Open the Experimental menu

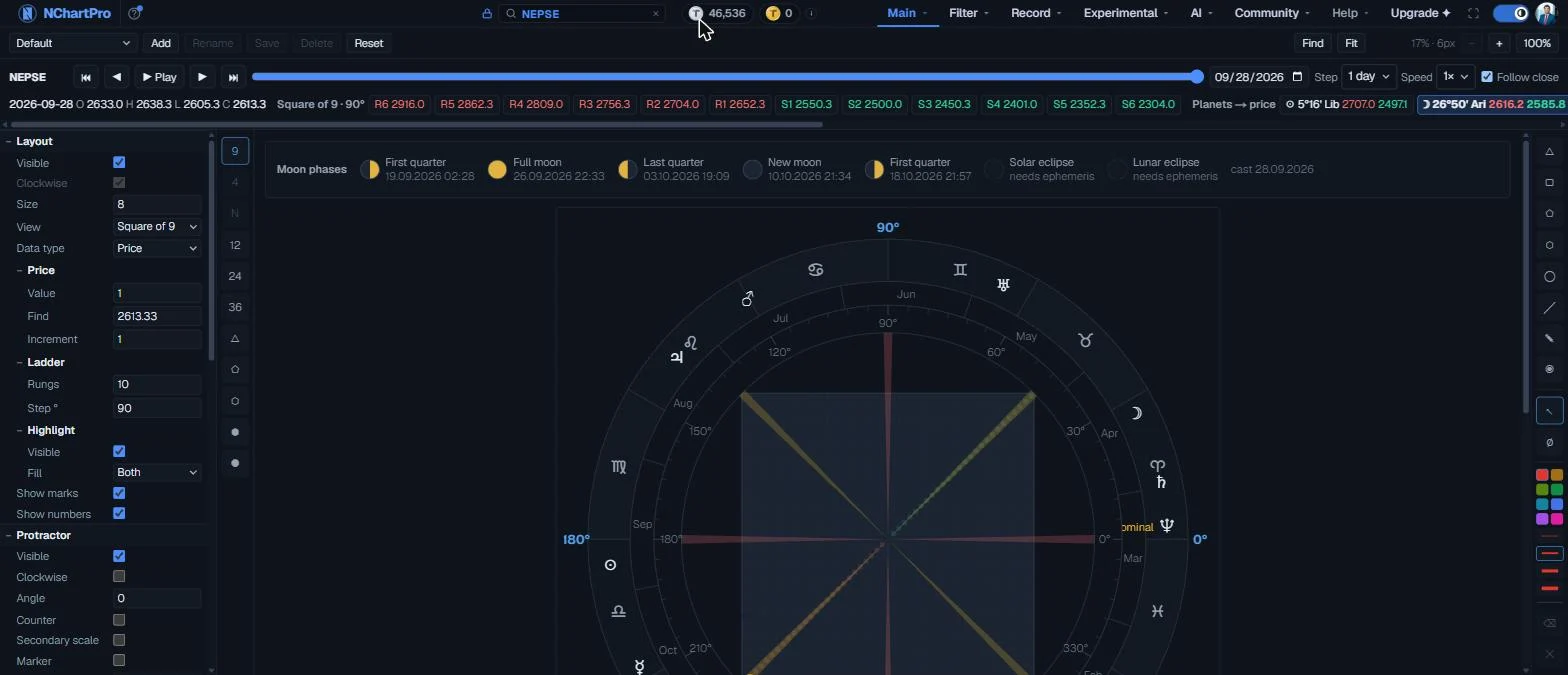coord(1126,13)
